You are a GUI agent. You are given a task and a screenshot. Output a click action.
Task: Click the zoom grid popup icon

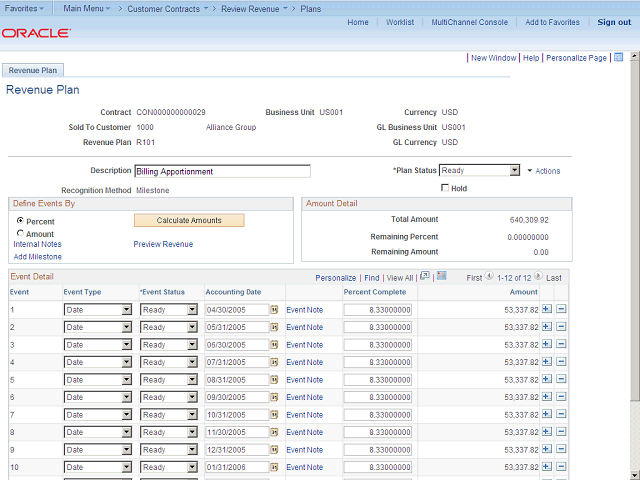424,277
